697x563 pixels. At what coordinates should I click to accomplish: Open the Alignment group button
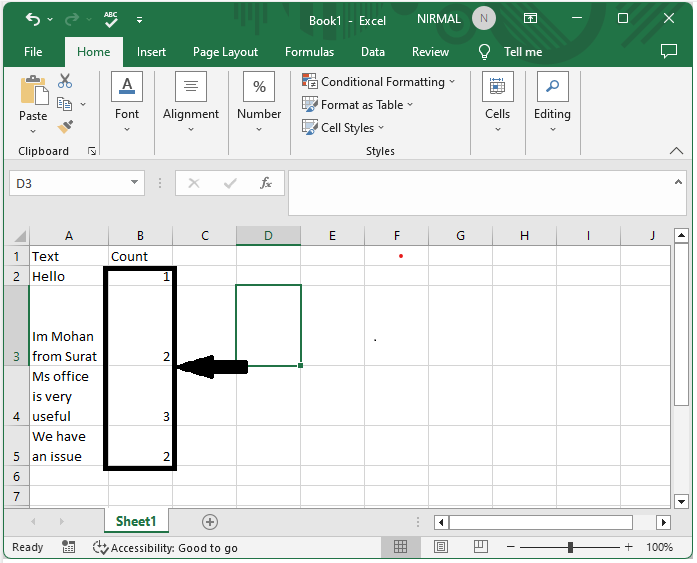pos(191,102)
